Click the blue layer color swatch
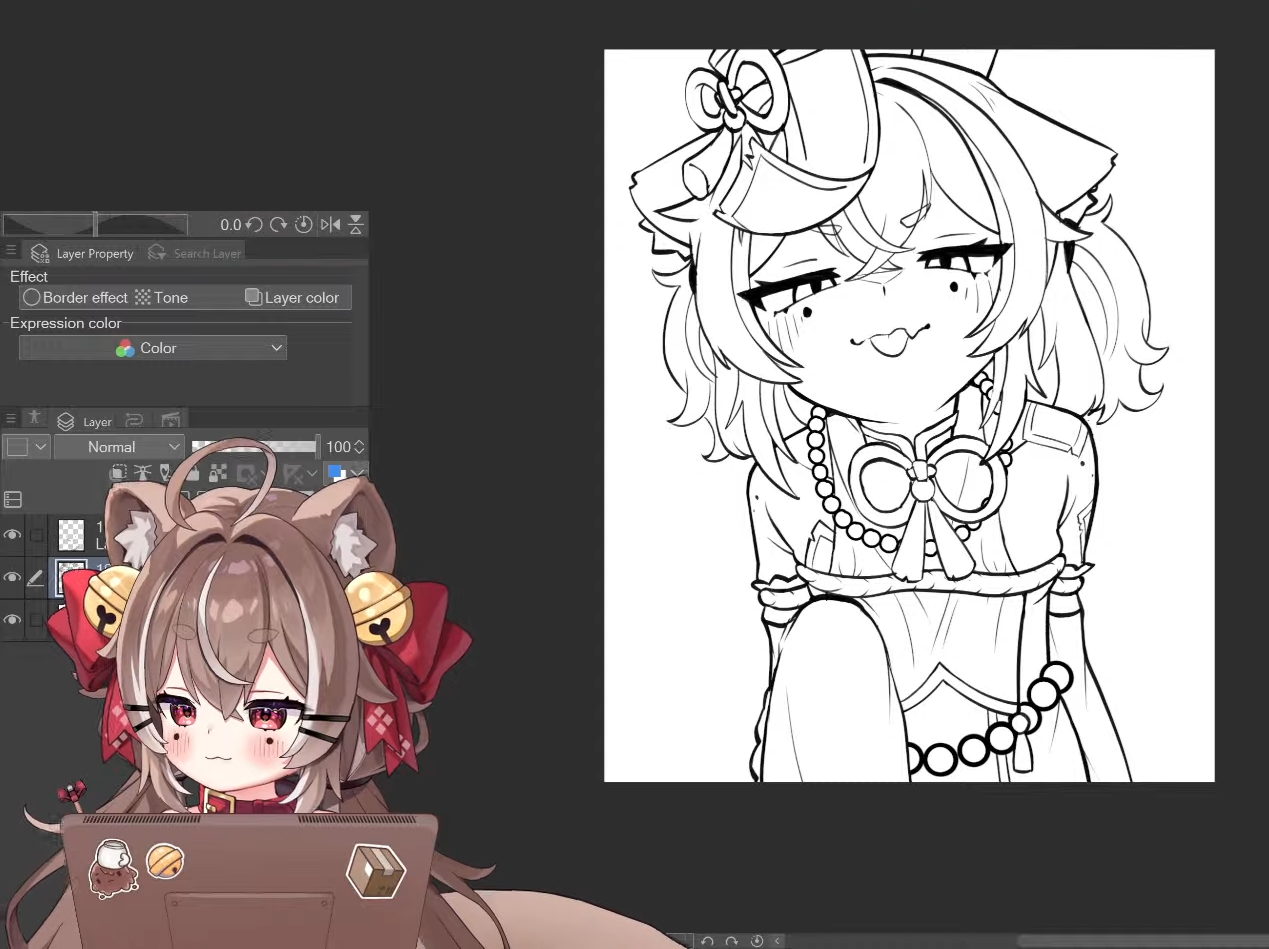Screen dimensions: 1269x949 click(x=336, y=472)
